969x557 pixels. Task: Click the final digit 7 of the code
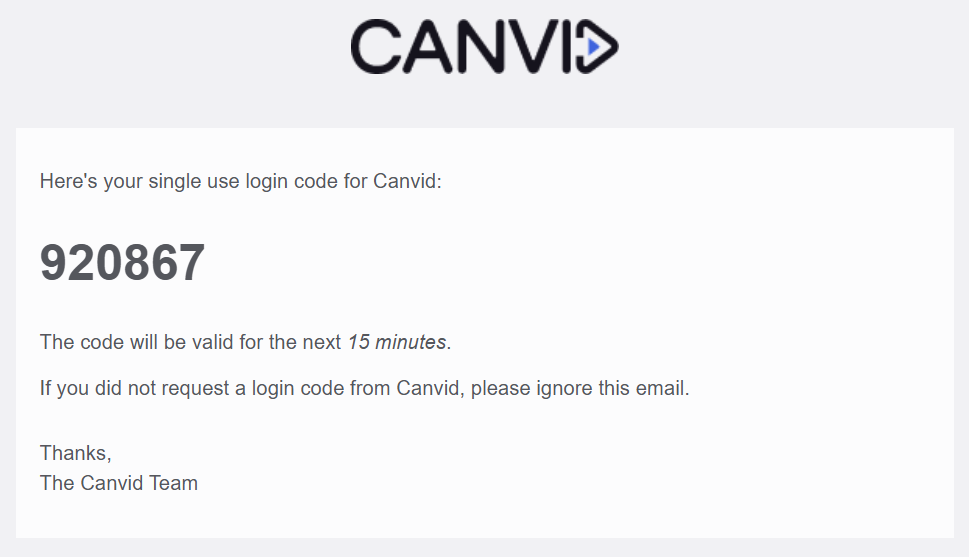[192, 262]
